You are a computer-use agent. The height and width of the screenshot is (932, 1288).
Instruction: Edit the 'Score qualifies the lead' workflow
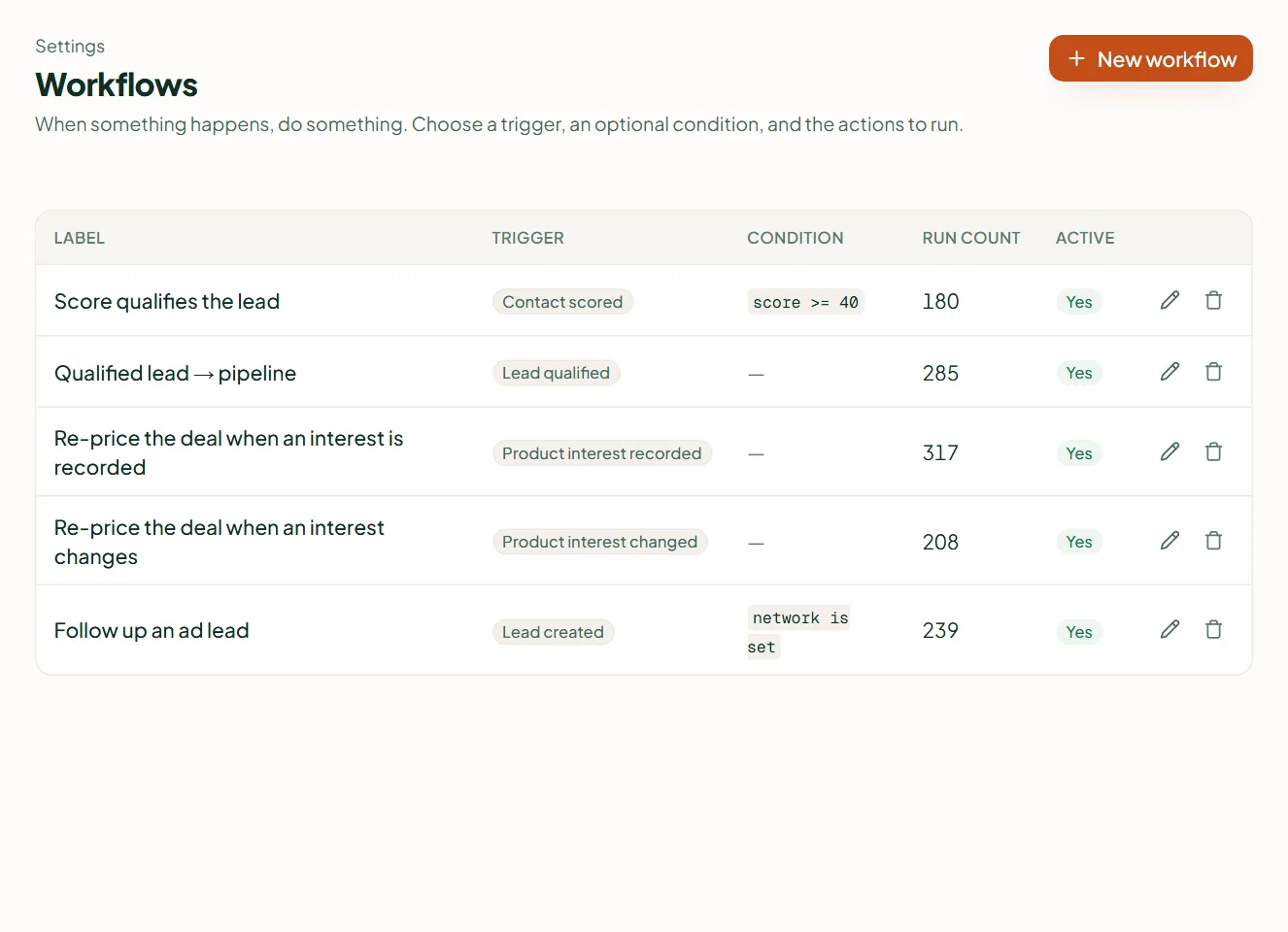(1169, 301)
